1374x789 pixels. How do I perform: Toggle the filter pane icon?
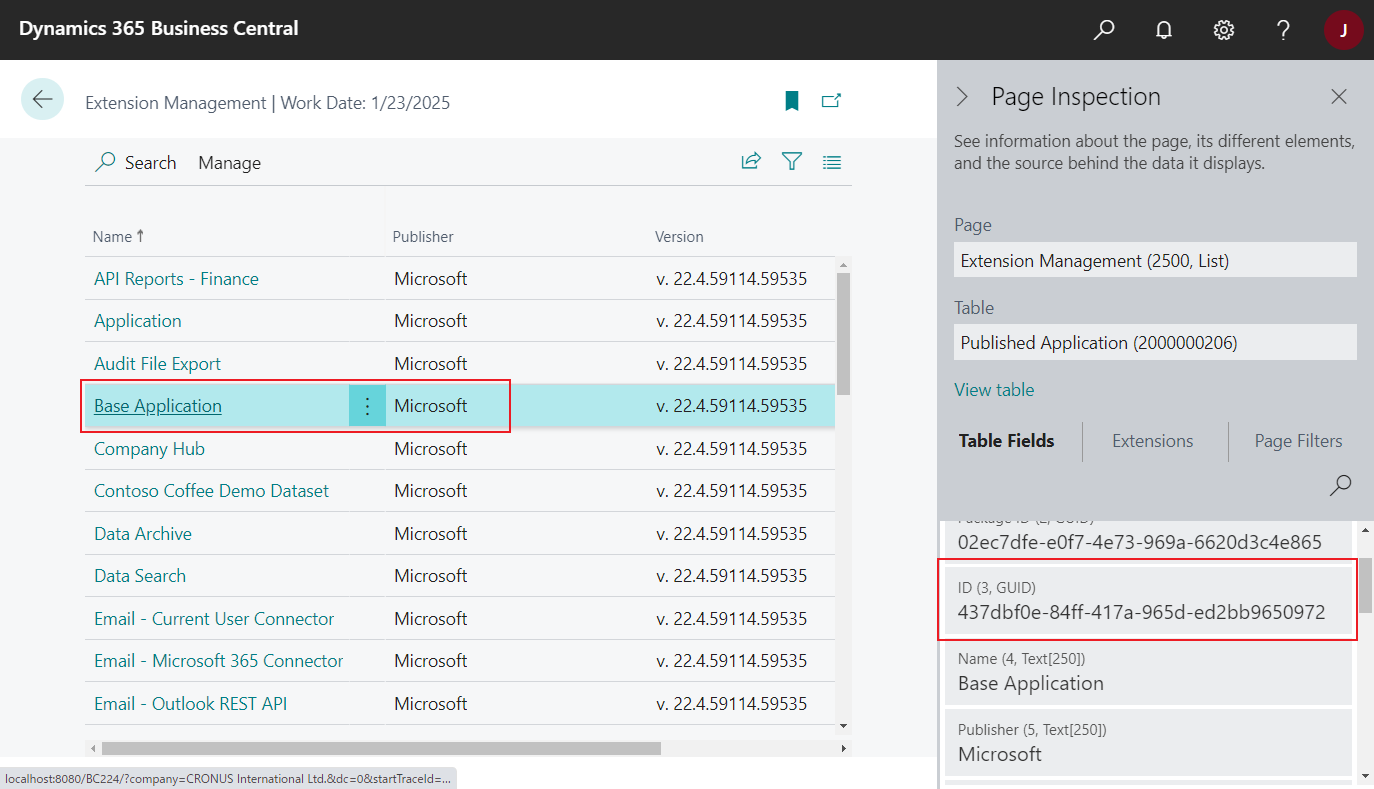click(791, 160)
